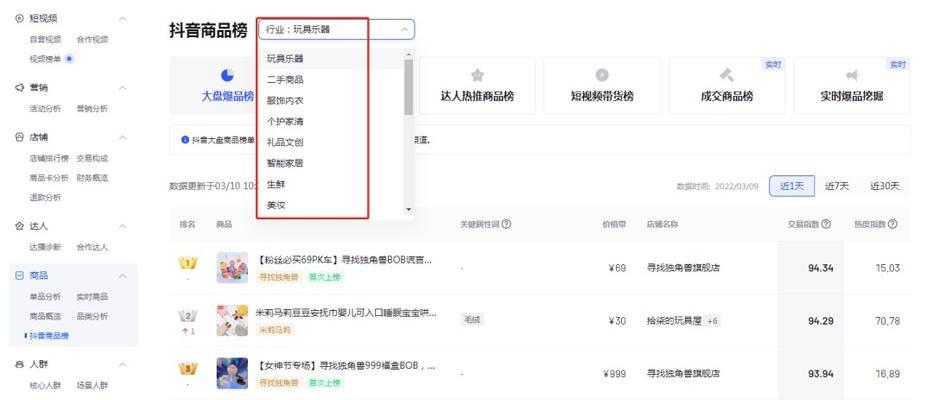
Task: Click the 短视频 section icon in sidebar
Action: point(19,19)
